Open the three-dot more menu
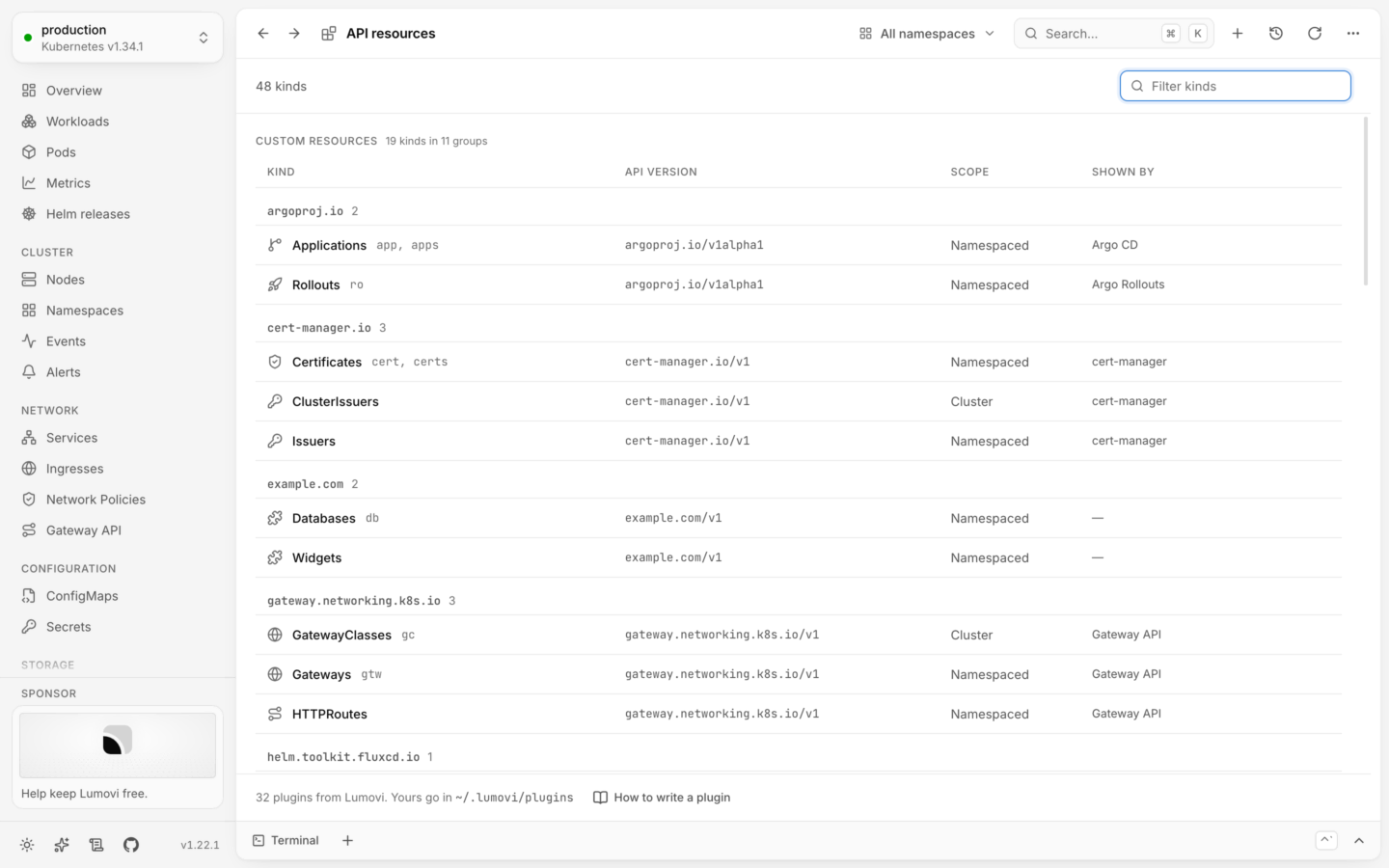Viewport: 1389px width, 868px height. point(1353,34)
